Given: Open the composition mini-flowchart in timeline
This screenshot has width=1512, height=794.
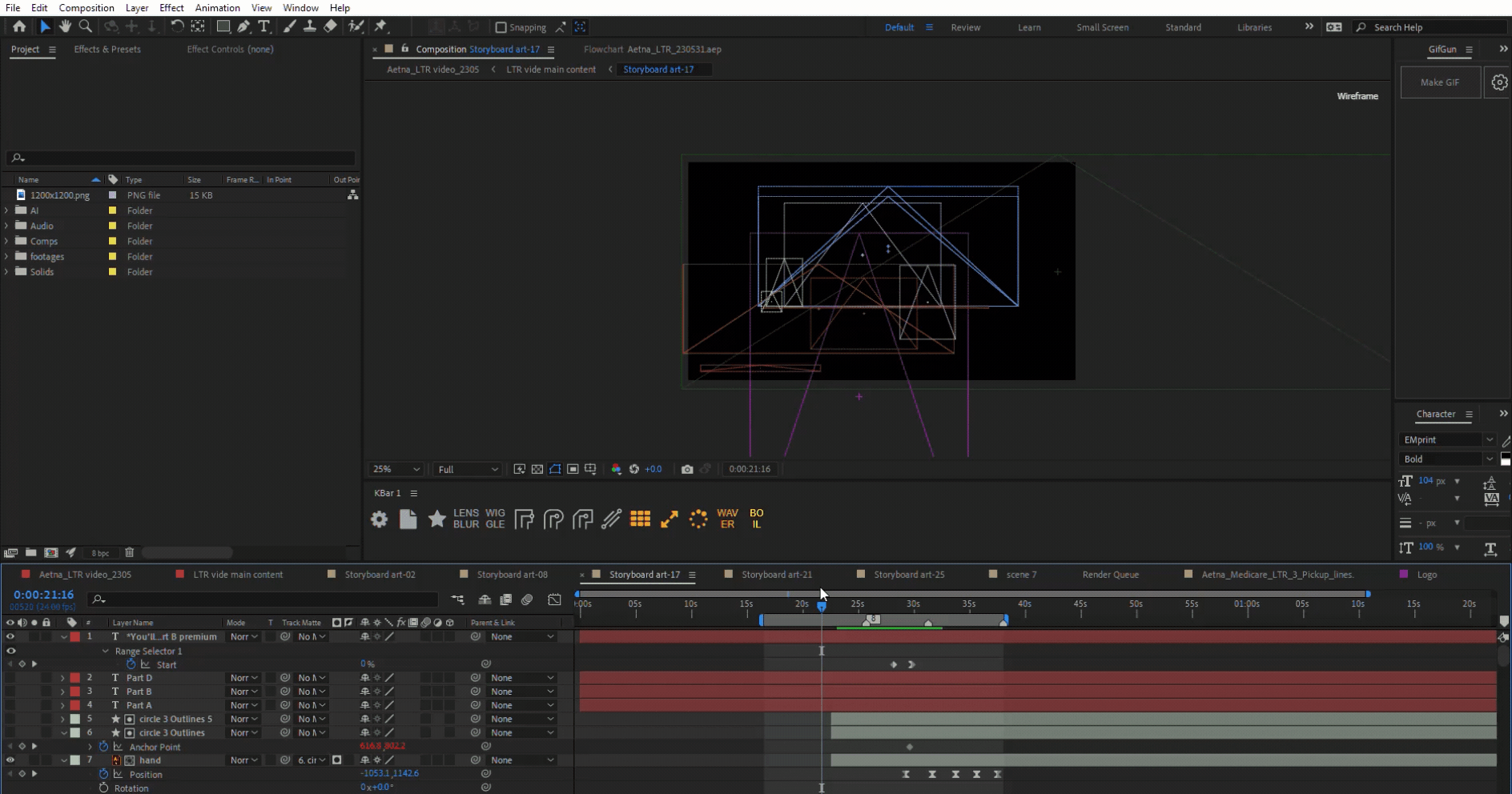Looking at the screenshot, I should click(457, 600).
